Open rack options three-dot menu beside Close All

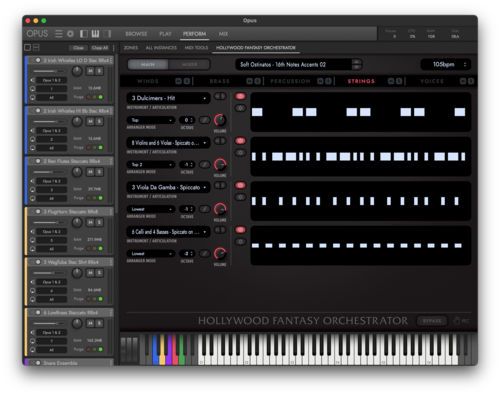(x=114, y=48)
